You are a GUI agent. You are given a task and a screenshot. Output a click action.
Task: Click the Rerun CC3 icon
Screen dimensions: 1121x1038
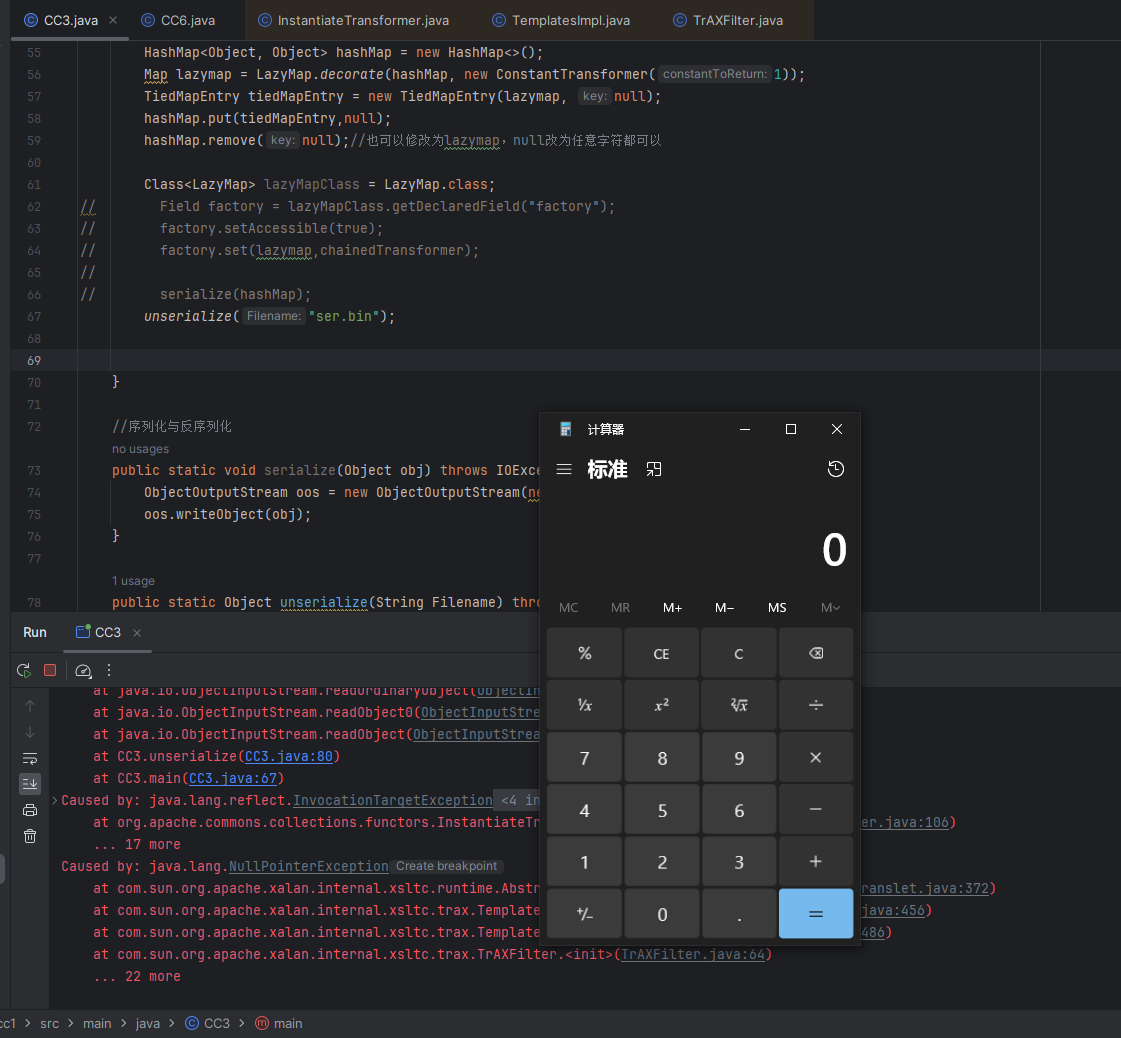coord(24,671)
